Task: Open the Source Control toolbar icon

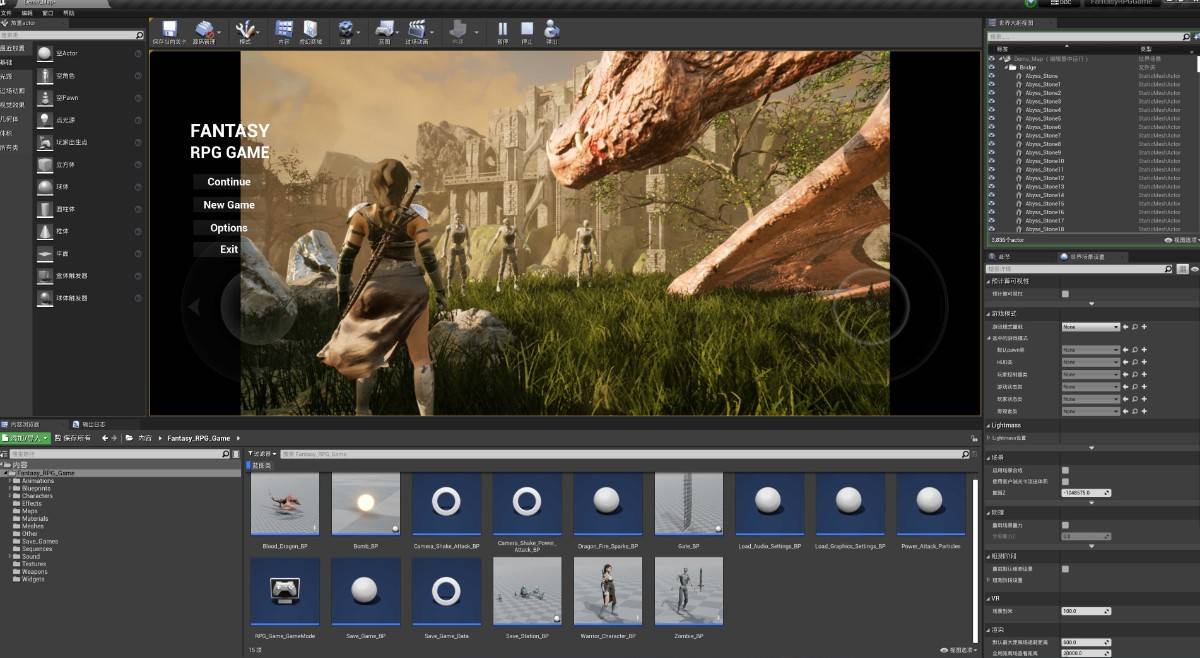Action: pos(207,30)
